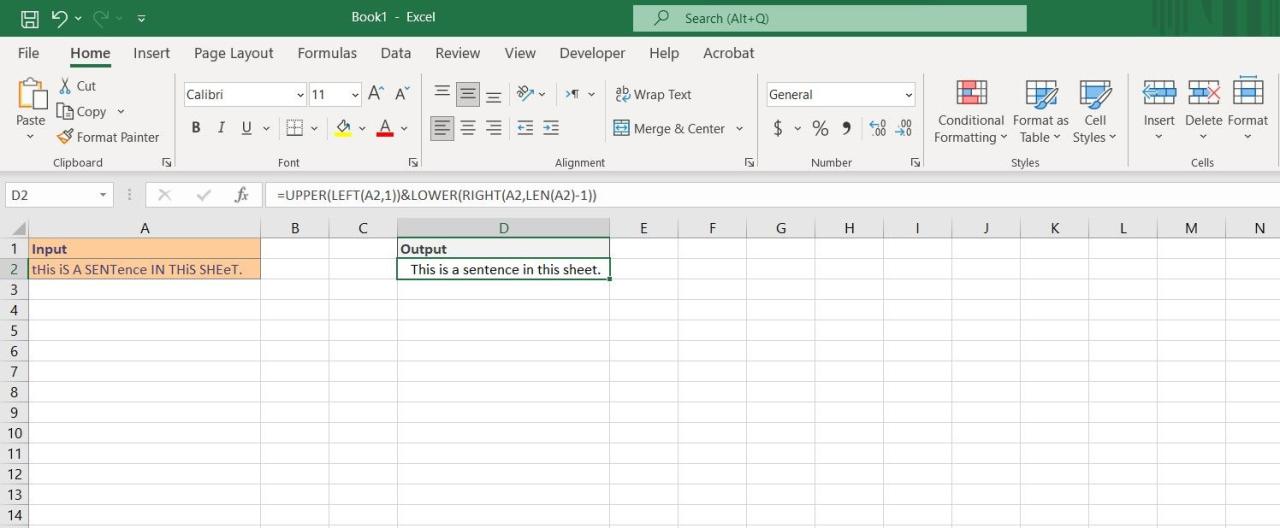This screenshot has width=1280, height=528.
Task: Switch to the Developer tab
Action: pyautogui.click(x=592, y=53)
